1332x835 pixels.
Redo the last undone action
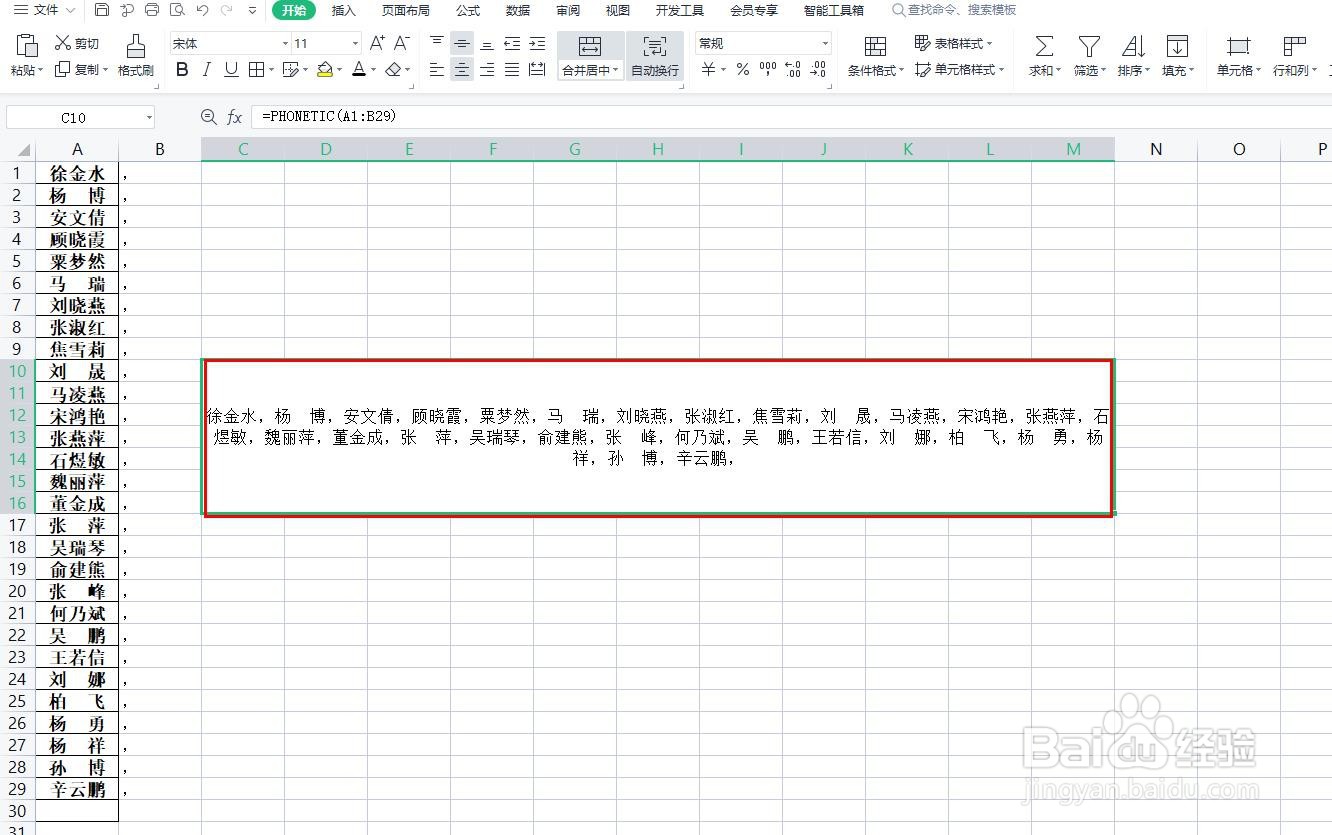tap(227, 10)
